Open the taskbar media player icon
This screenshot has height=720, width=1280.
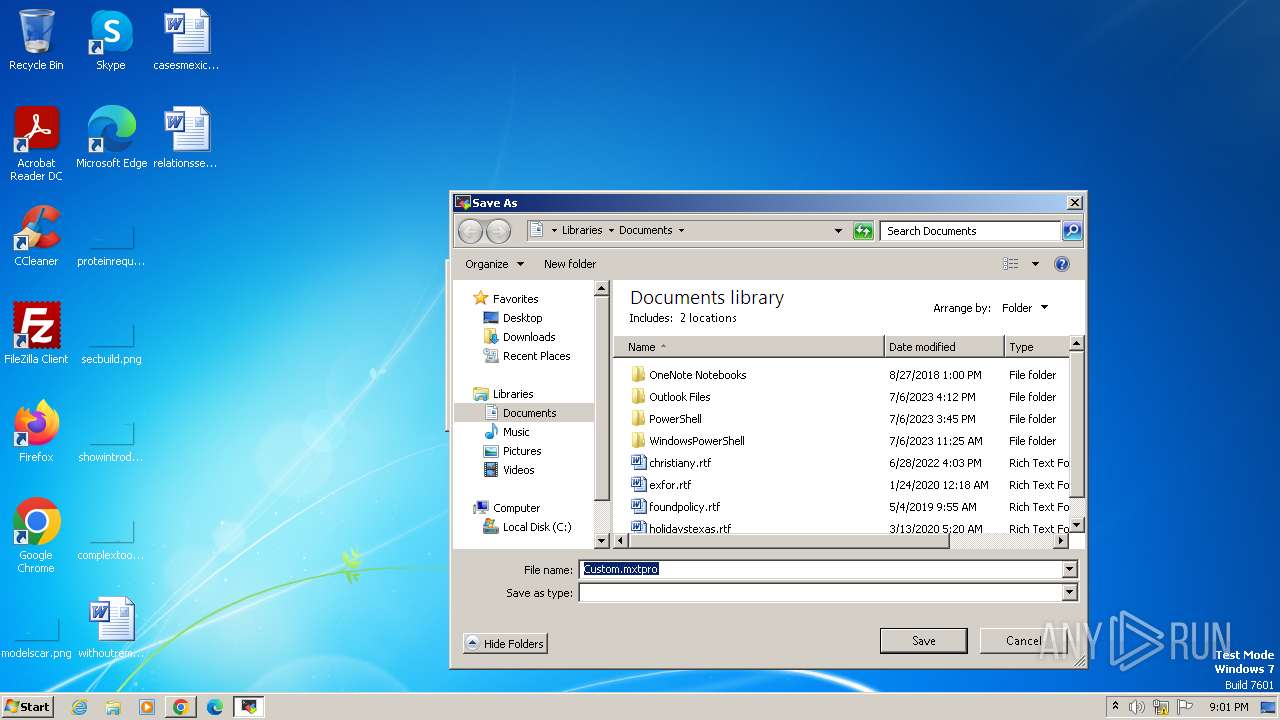pyautogui.click(x=147, y=707)
